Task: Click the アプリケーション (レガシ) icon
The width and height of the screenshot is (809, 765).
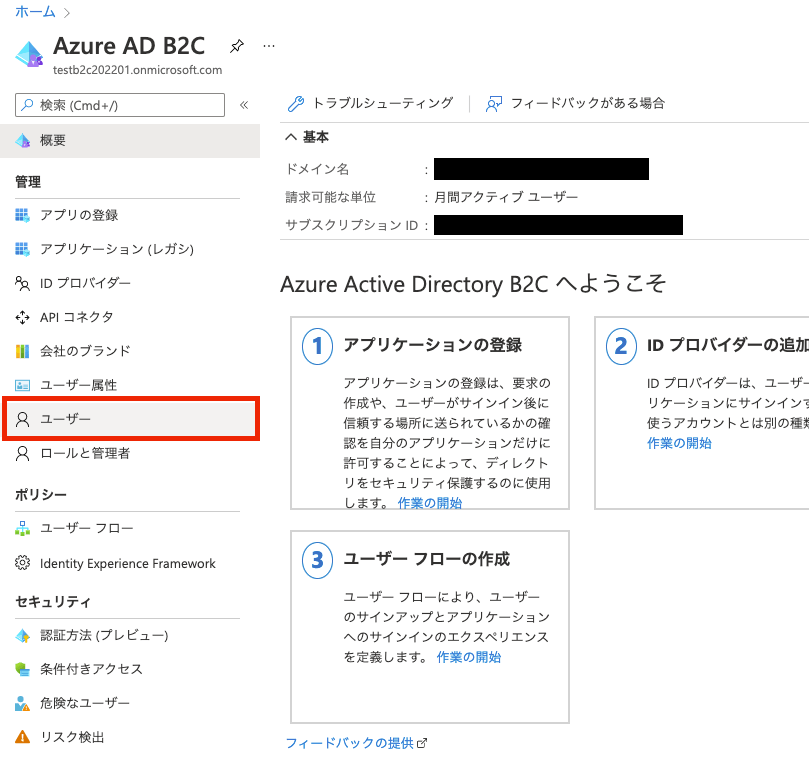Action: (x=22, y=249)
